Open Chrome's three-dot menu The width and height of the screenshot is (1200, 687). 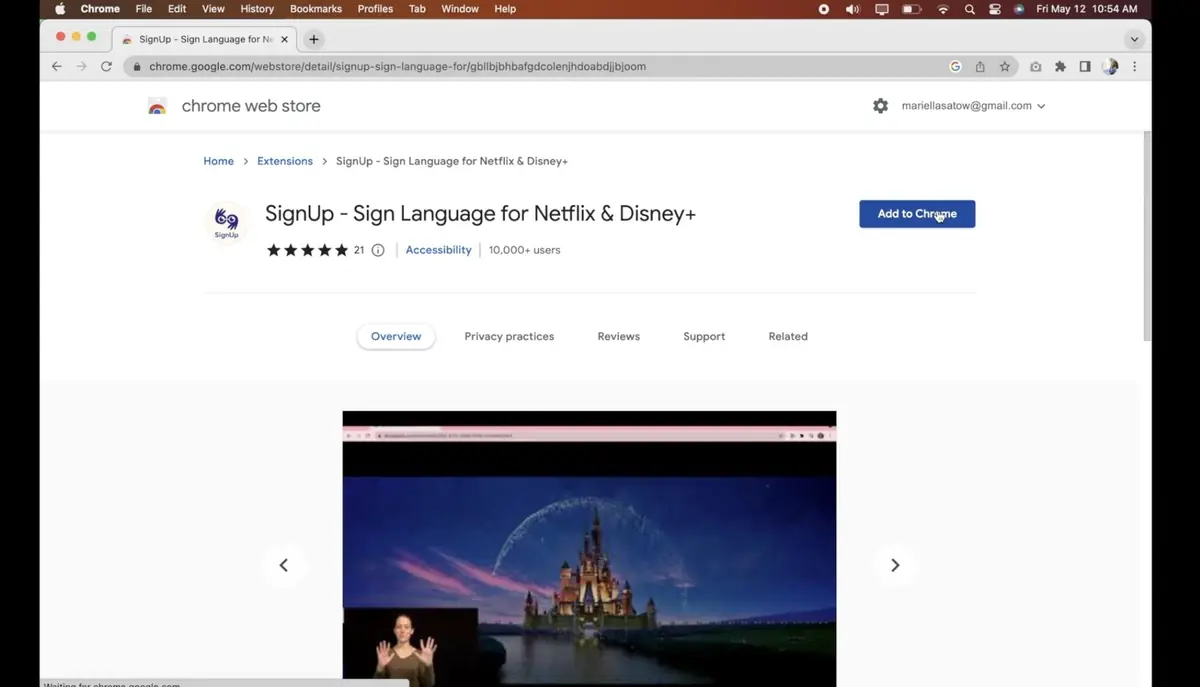tap(1134, 67)
